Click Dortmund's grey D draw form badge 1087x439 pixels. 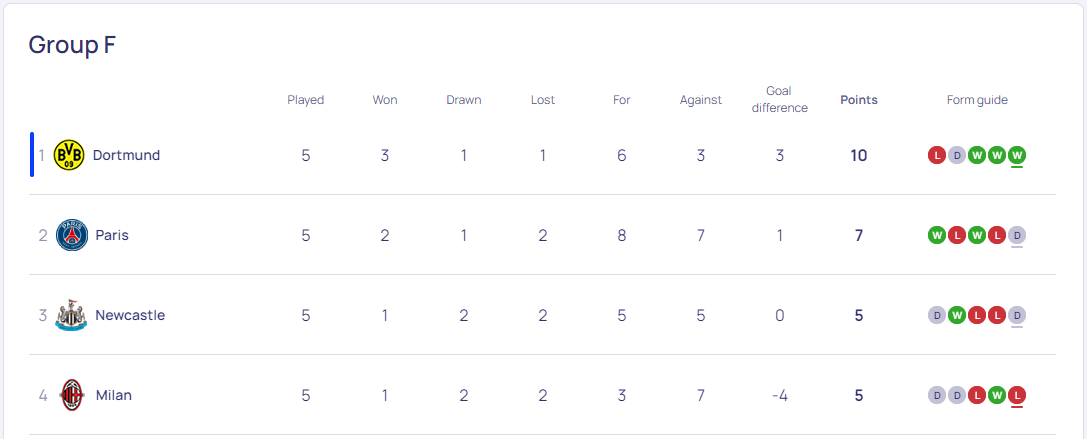pos(957,155)
